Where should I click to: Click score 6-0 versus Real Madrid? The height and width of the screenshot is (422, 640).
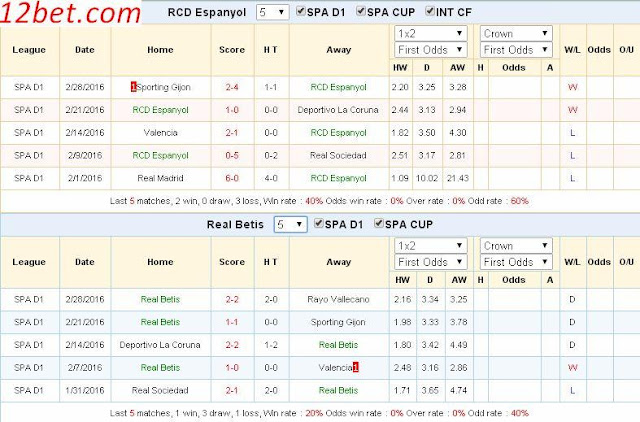click(232, 178)
